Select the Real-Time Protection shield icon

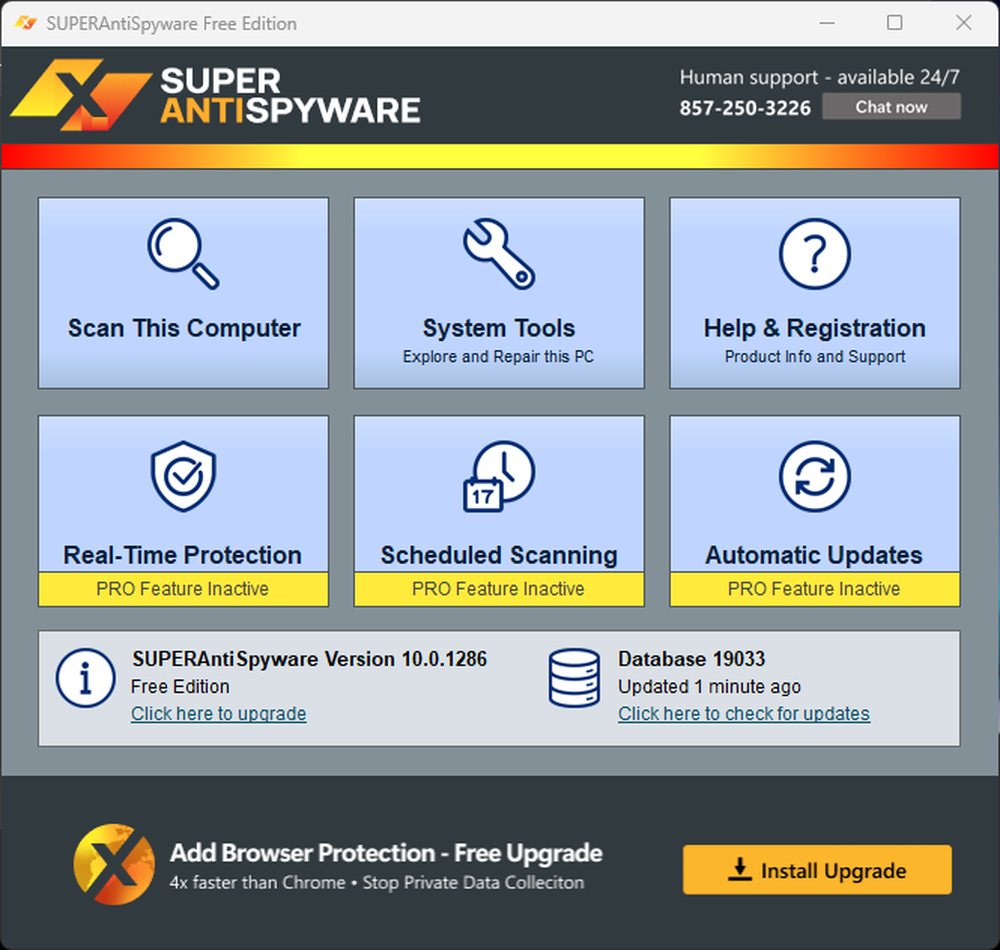(183, 475)
